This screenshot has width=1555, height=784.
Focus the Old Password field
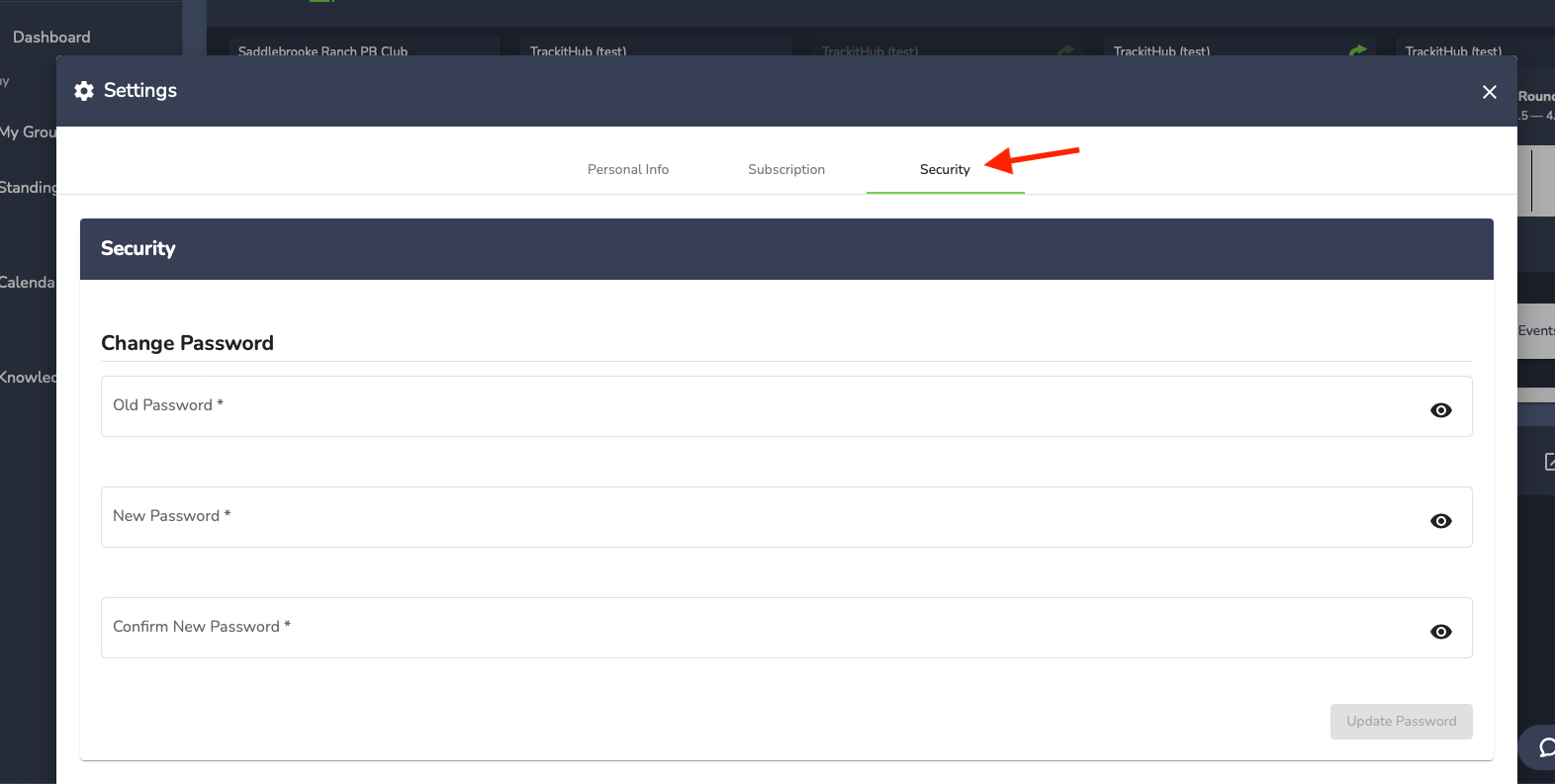pyautogui.click(x=786, y=406)
